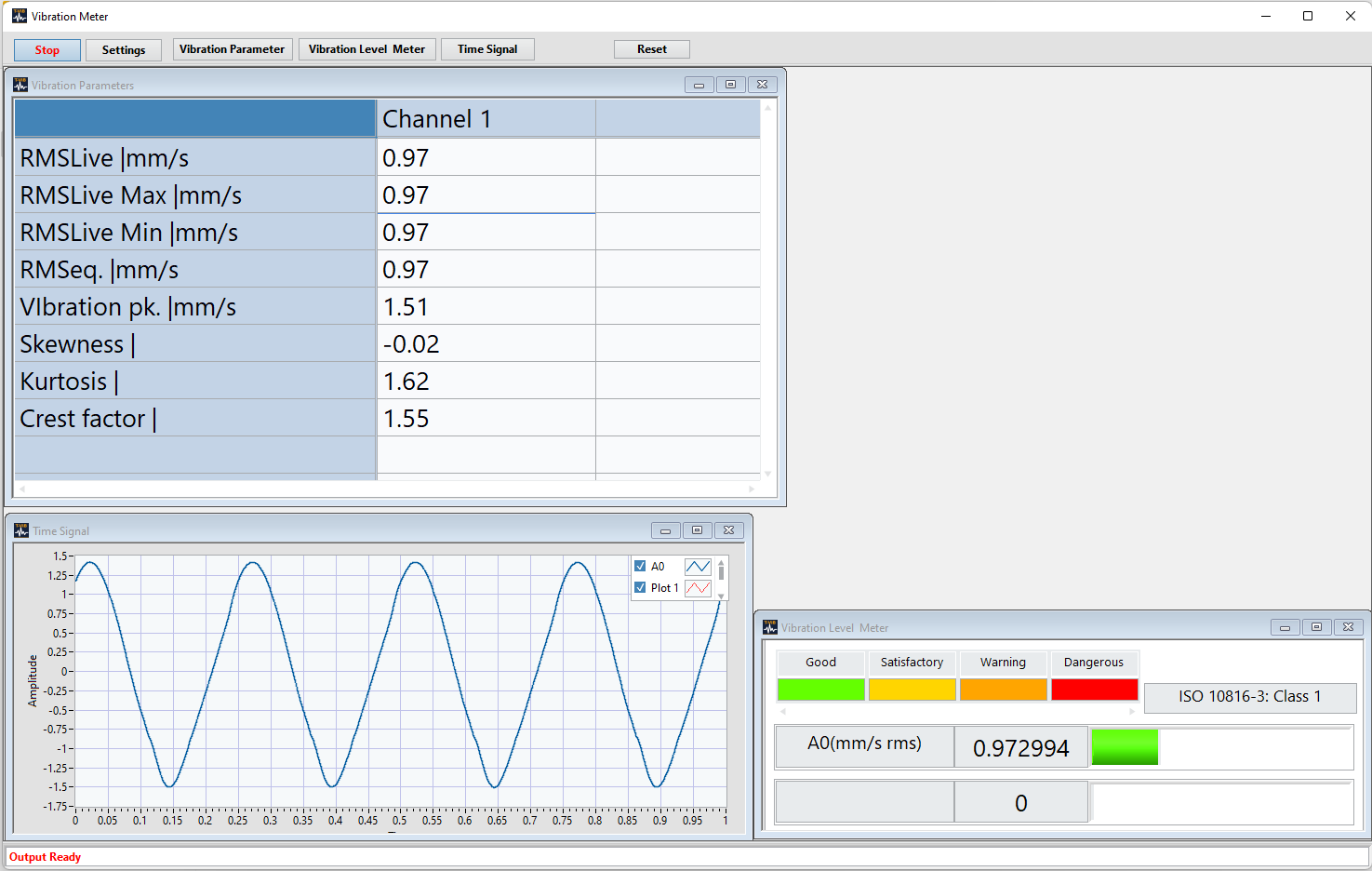
Task: Click the Reset button
Action: 652,49
